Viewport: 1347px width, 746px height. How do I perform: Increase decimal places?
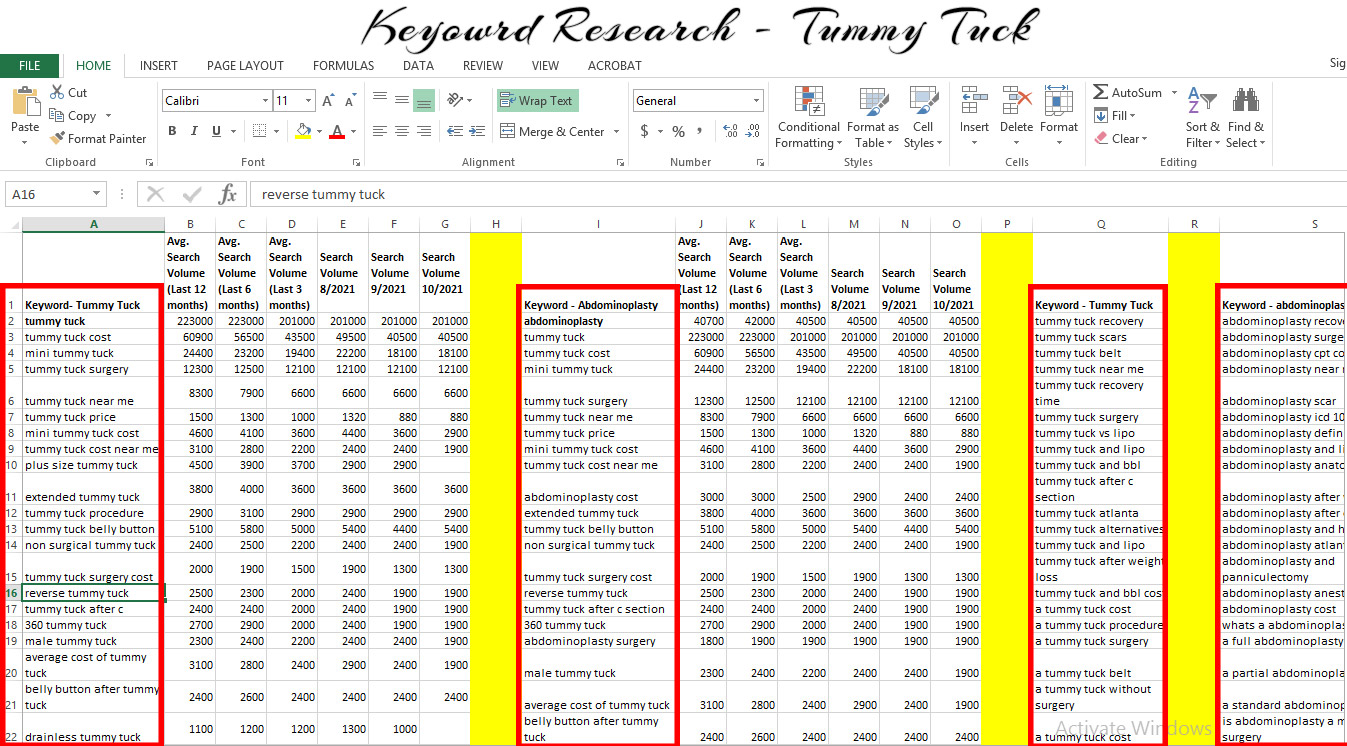(729, 131)
